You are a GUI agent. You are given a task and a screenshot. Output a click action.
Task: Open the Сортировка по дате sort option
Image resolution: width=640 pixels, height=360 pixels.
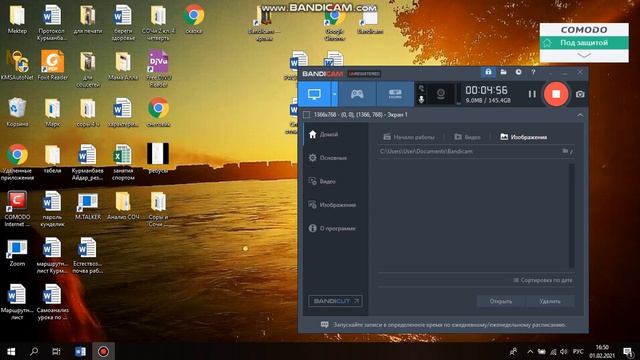[x=542, y=280]
